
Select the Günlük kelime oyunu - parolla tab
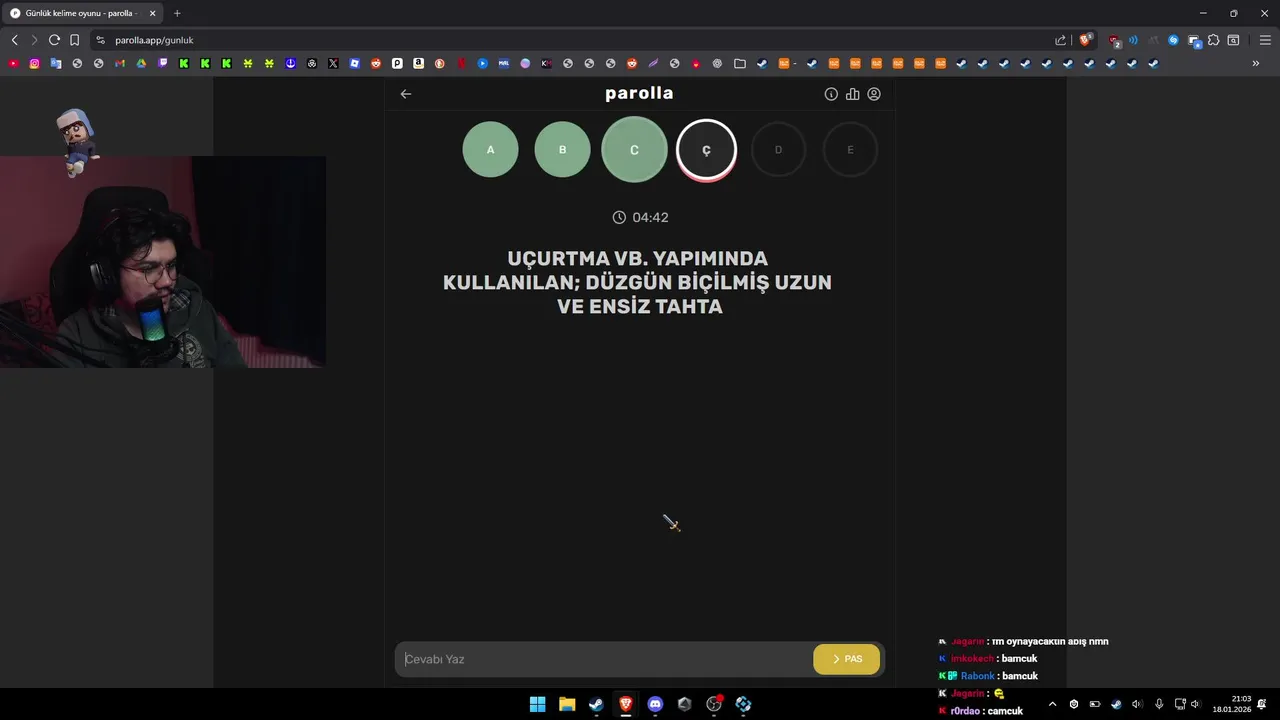click(83, 13)
